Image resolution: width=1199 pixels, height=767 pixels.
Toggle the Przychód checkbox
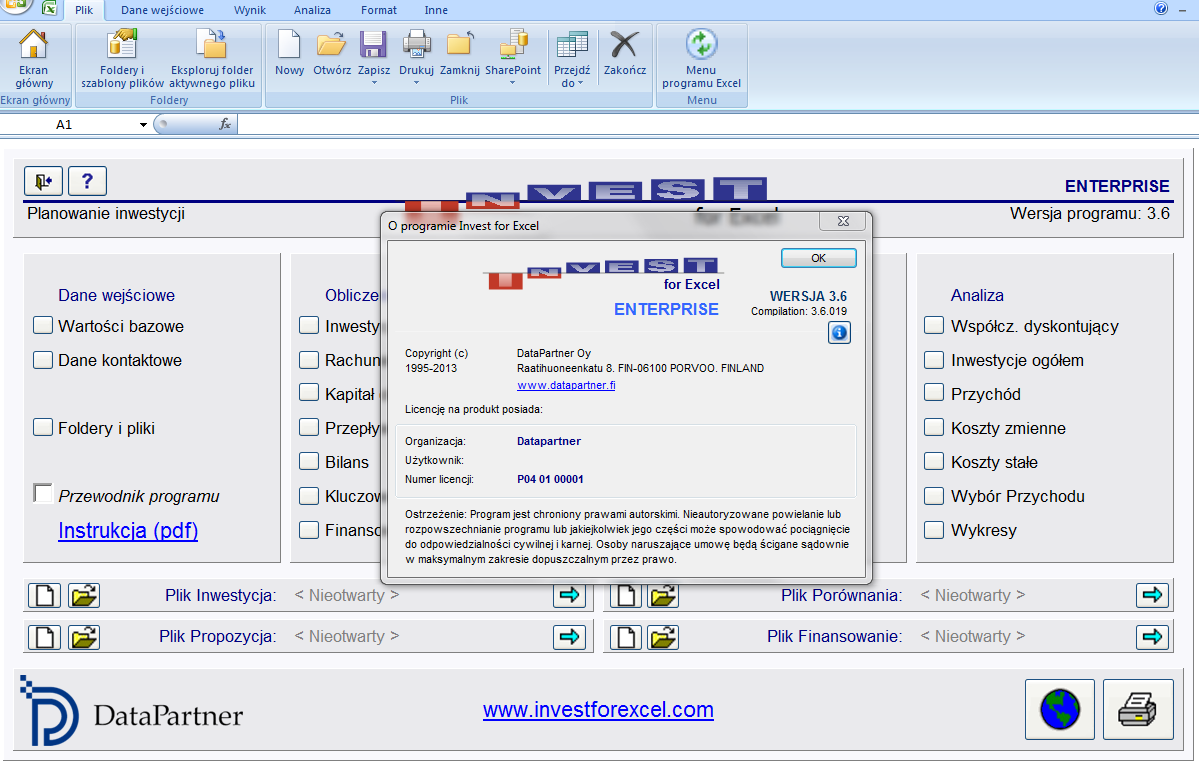coord(934,393)
